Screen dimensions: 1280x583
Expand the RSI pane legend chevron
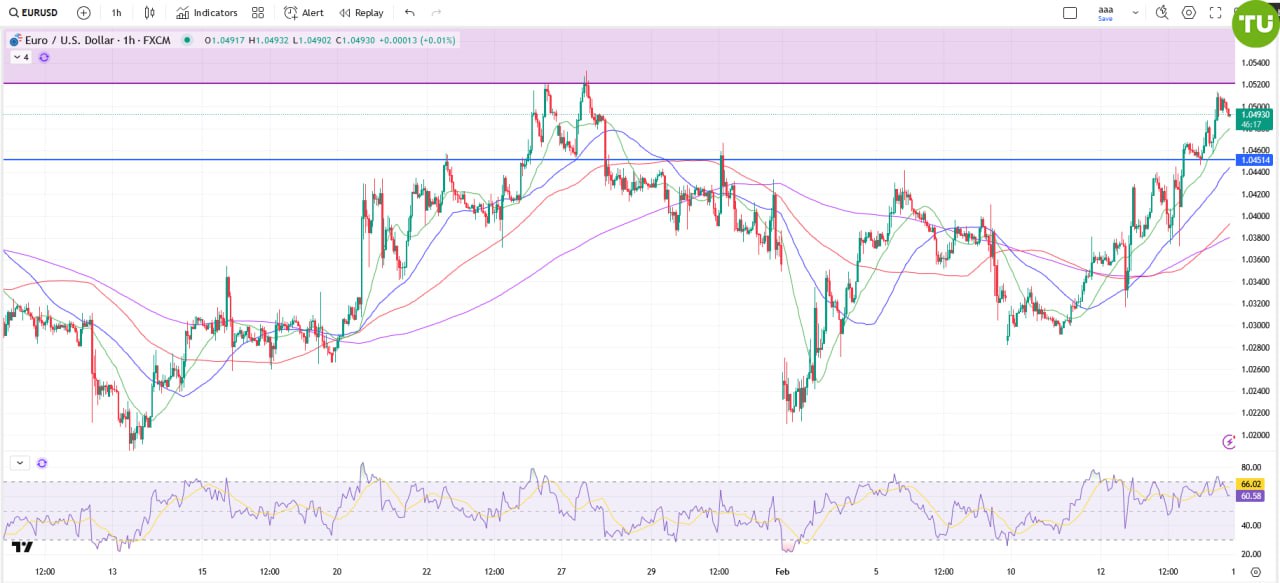click(20, 463)
